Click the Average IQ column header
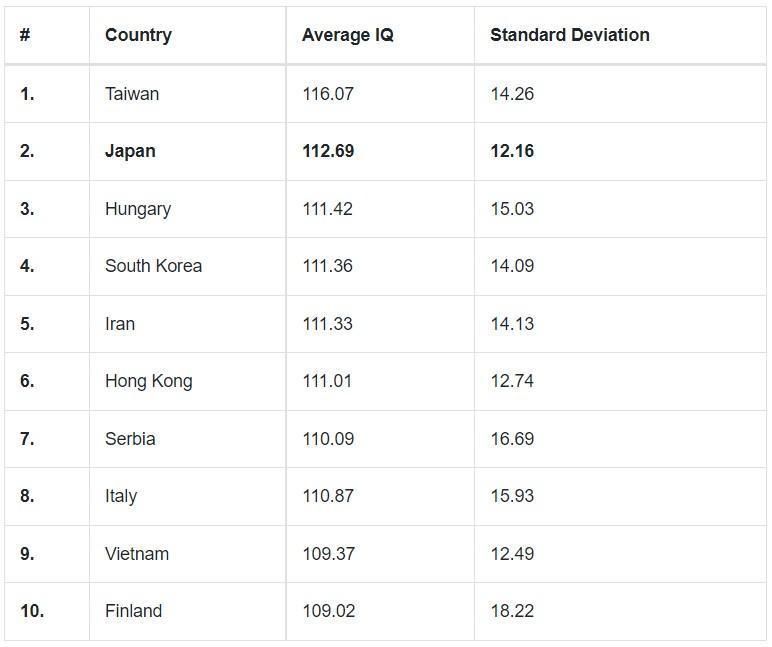Image resolution: width=772 pixels, height=647 pixels. [347, 35]
